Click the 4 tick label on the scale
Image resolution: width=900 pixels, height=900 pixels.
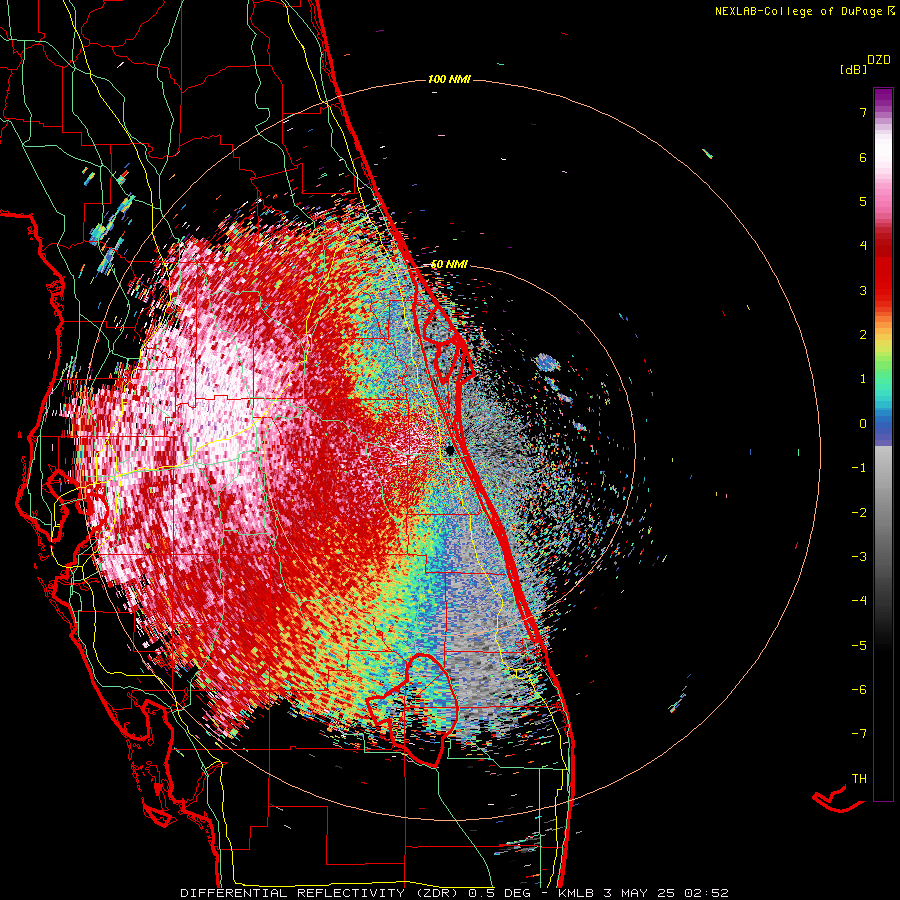pos(863,246)
